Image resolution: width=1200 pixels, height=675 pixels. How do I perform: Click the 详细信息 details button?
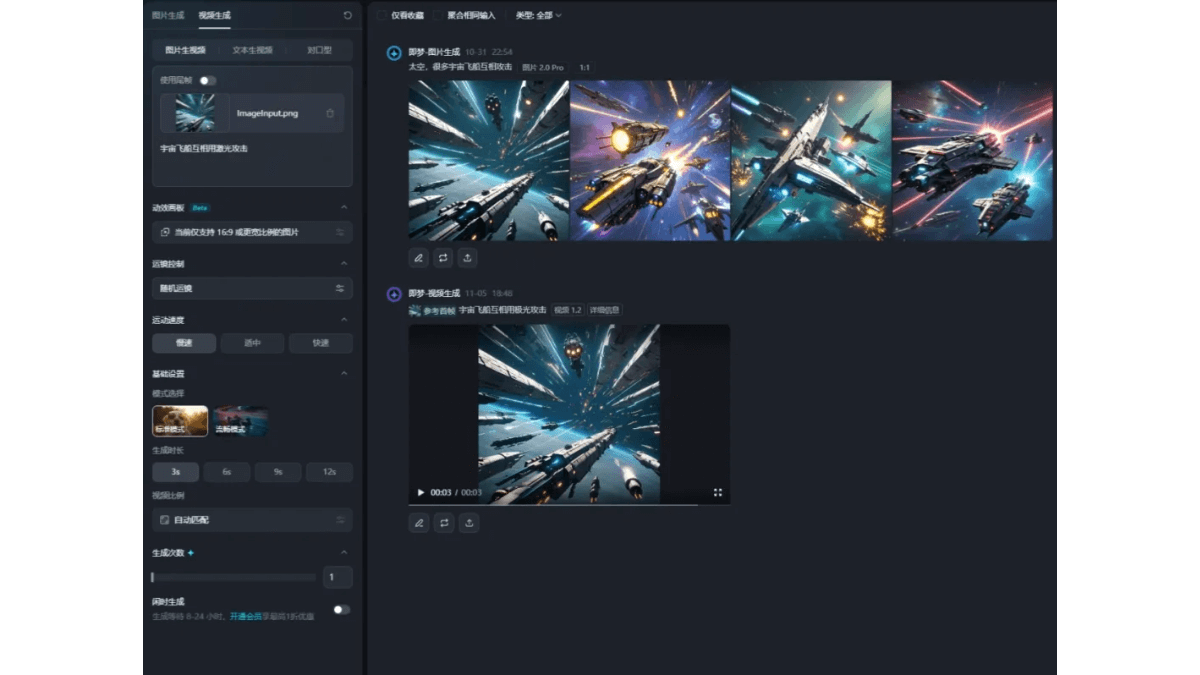pos(604,310)
